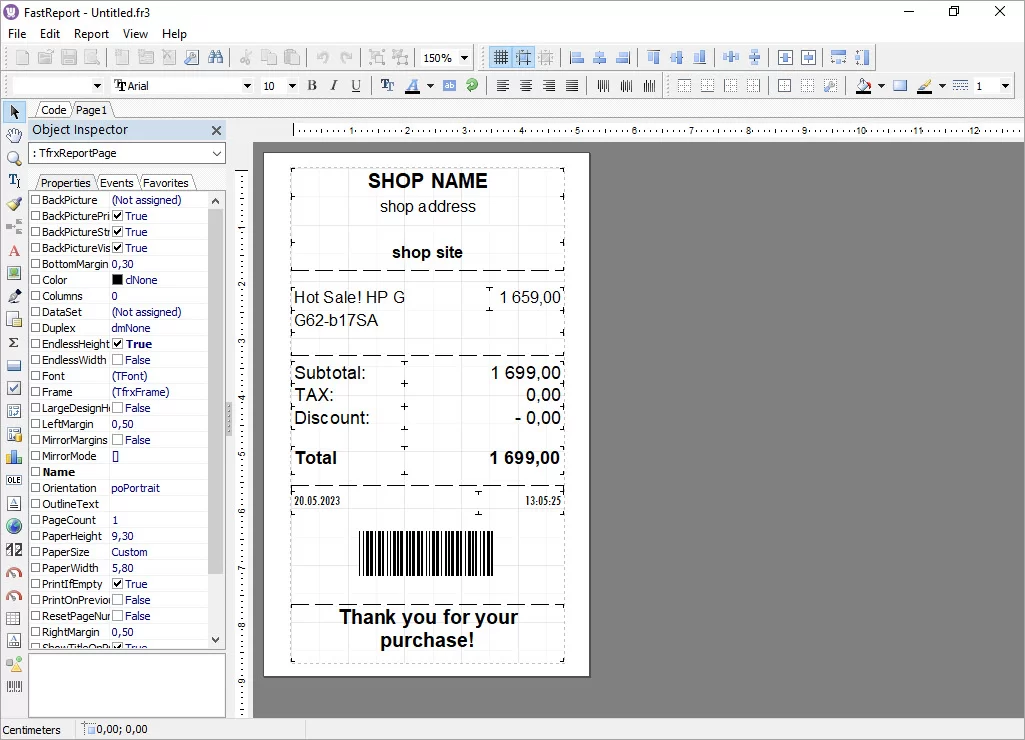Open the Arial font family dropdown
This screenshot has height=740, width=1025.
coord(249,85)
